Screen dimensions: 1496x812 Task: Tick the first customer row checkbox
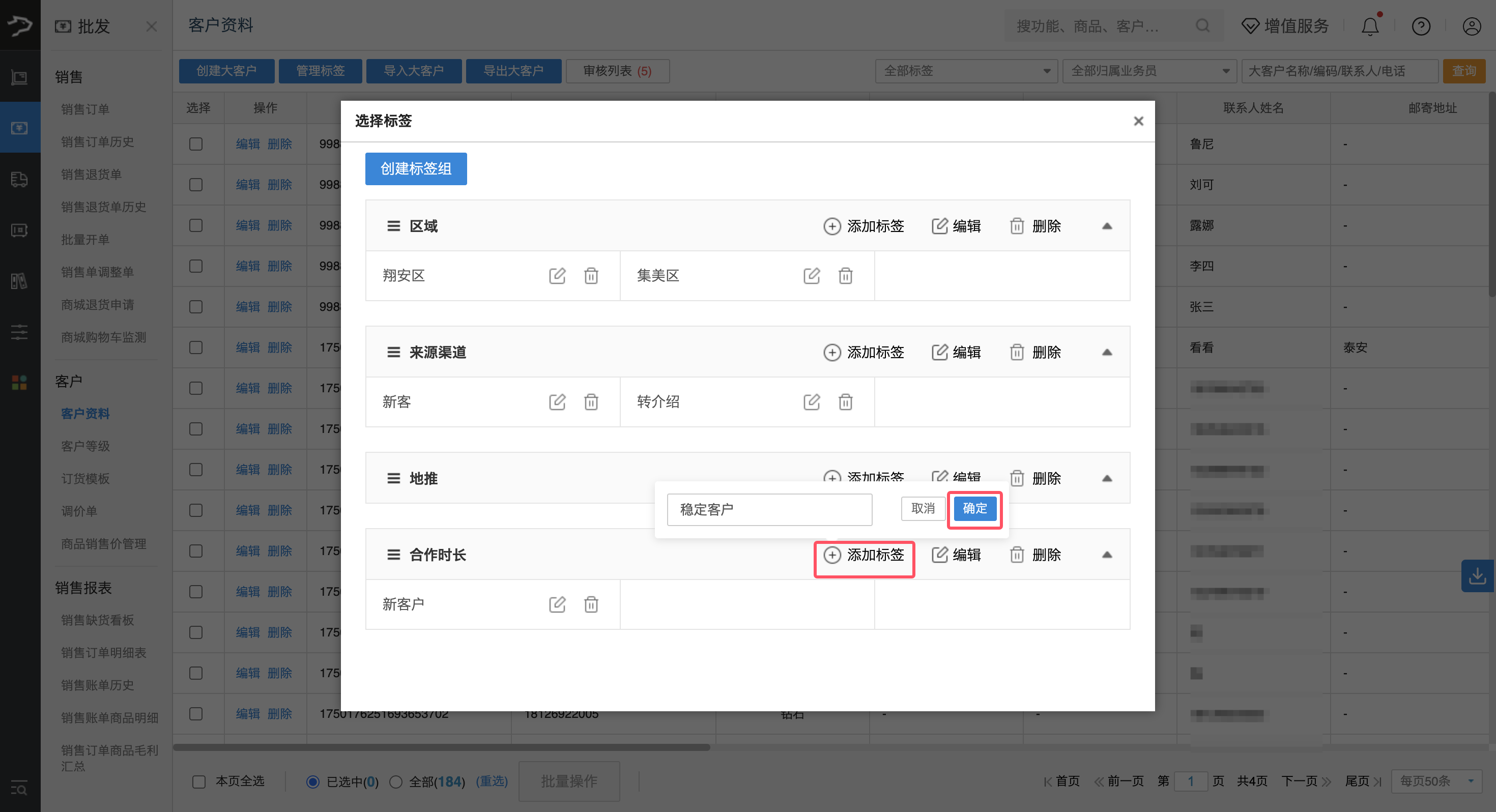click(196, 144)
